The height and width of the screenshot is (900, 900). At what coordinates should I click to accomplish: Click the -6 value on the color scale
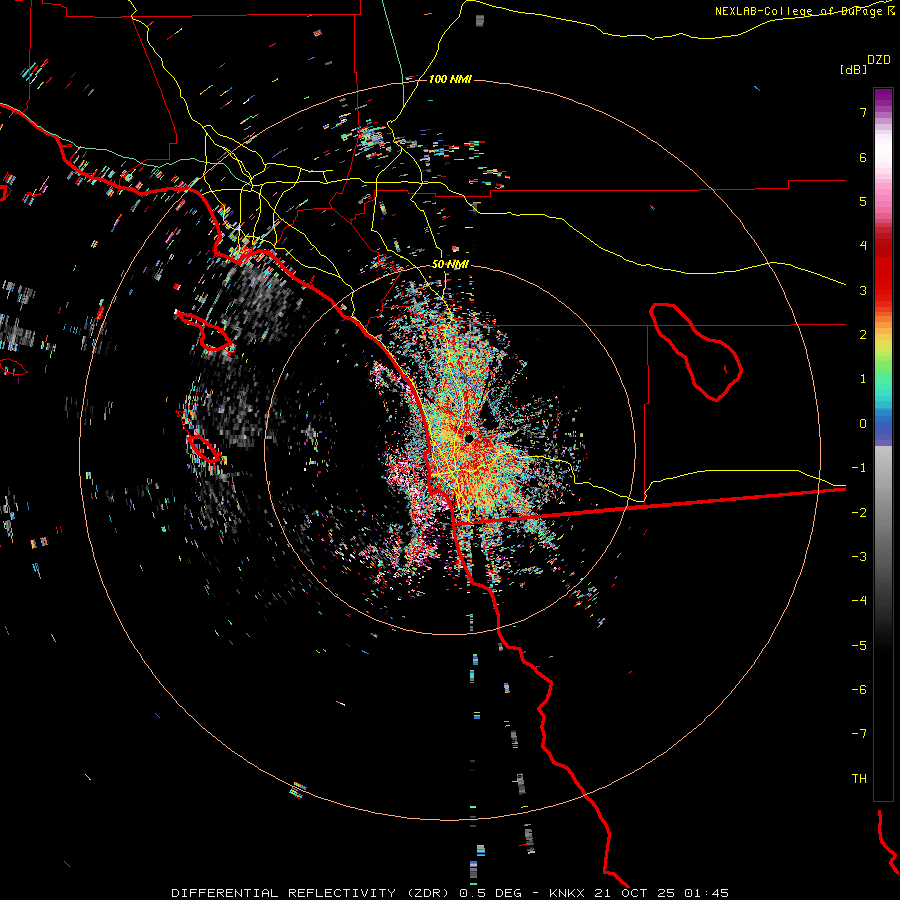[x=859, y=690]
